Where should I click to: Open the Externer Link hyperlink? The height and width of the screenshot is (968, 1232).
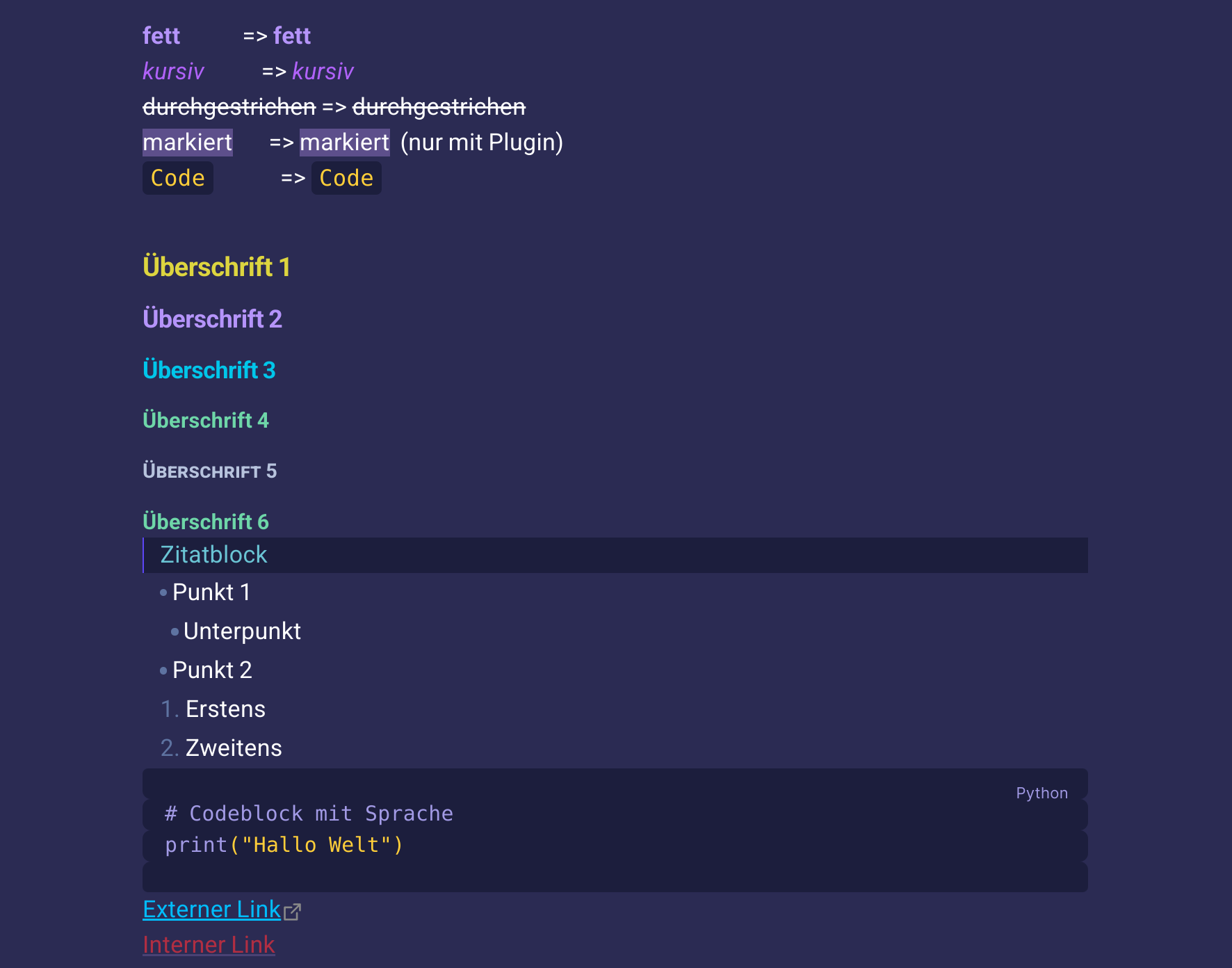(x=211, y=910)
